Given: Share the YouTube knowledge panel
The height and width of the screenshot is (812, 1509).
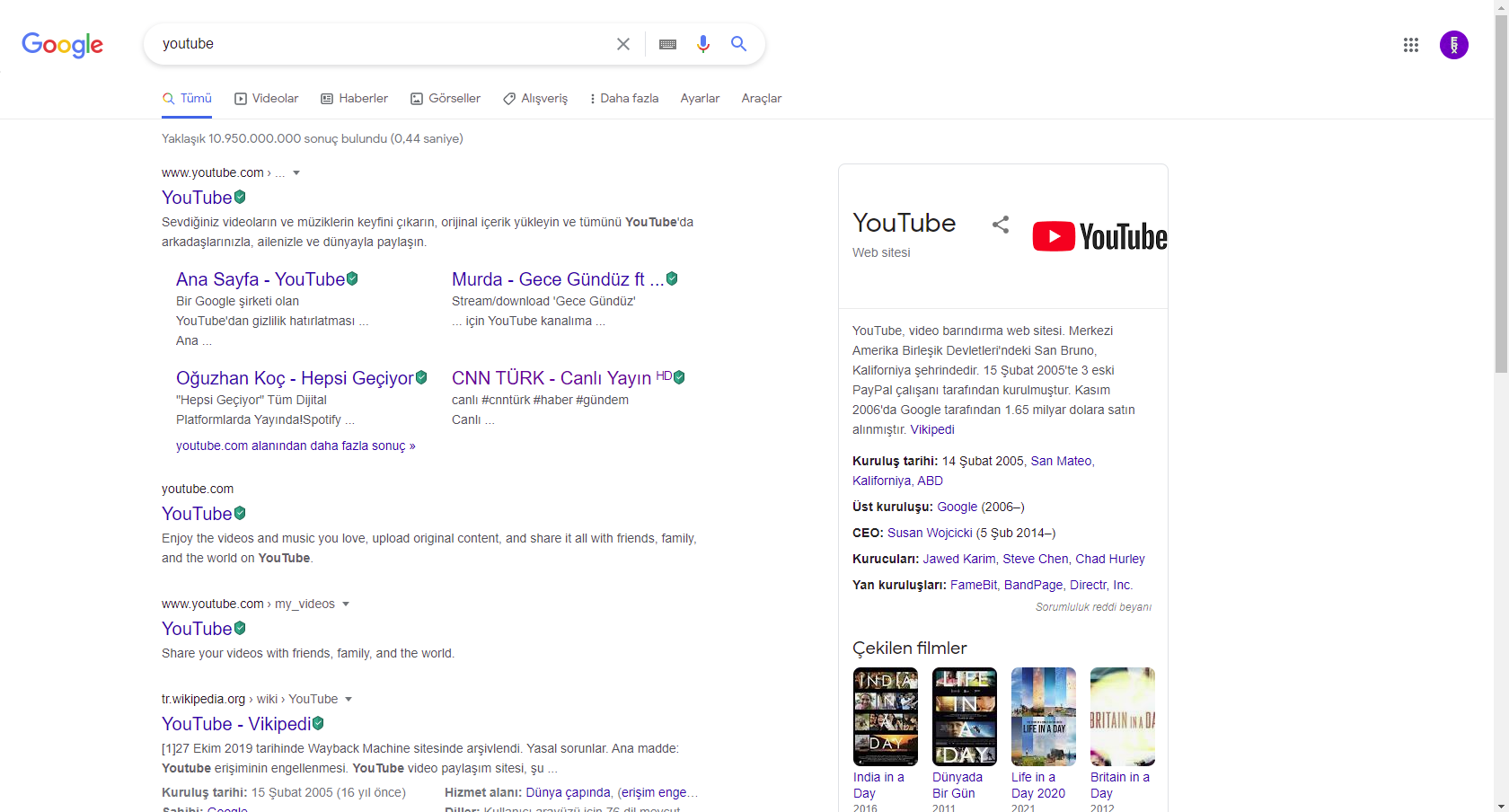Looking at the screenshot, I should pos(1001,225).
